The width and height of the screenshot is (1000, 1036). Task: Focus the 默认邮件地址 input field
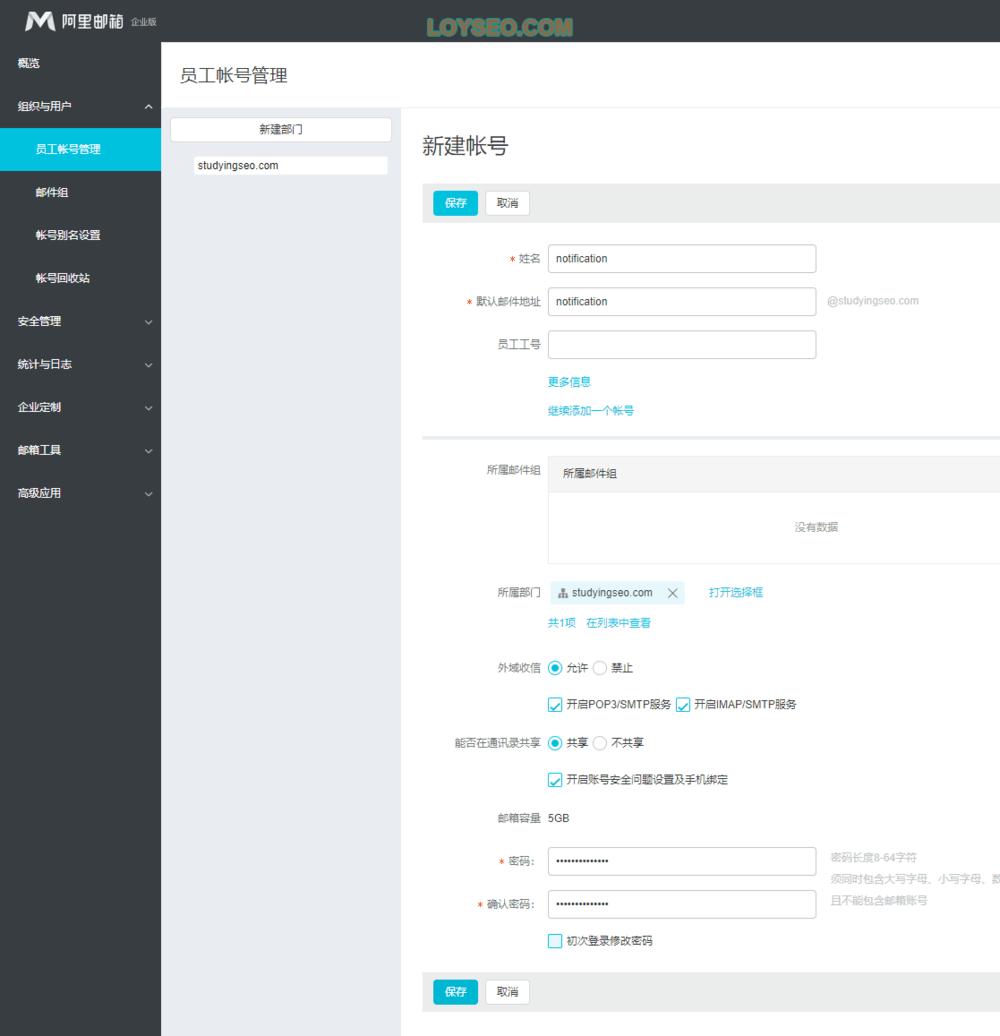coord(682,301)
